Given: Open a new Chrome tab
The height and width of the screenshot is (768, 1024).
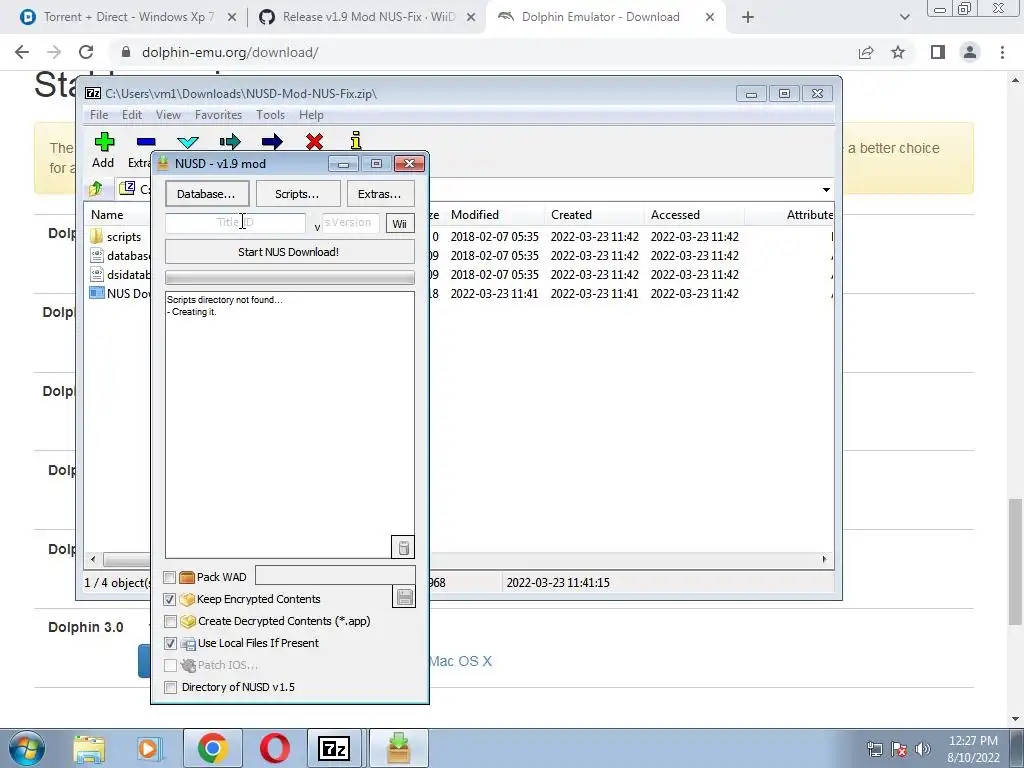Looking at the screenshot, I should 748,17.
